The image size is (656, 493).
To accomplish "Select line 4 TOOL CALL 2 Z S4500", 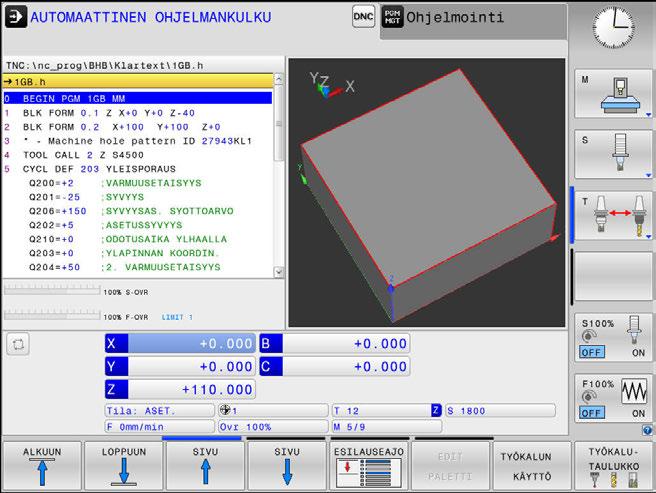I will (138, 155).
